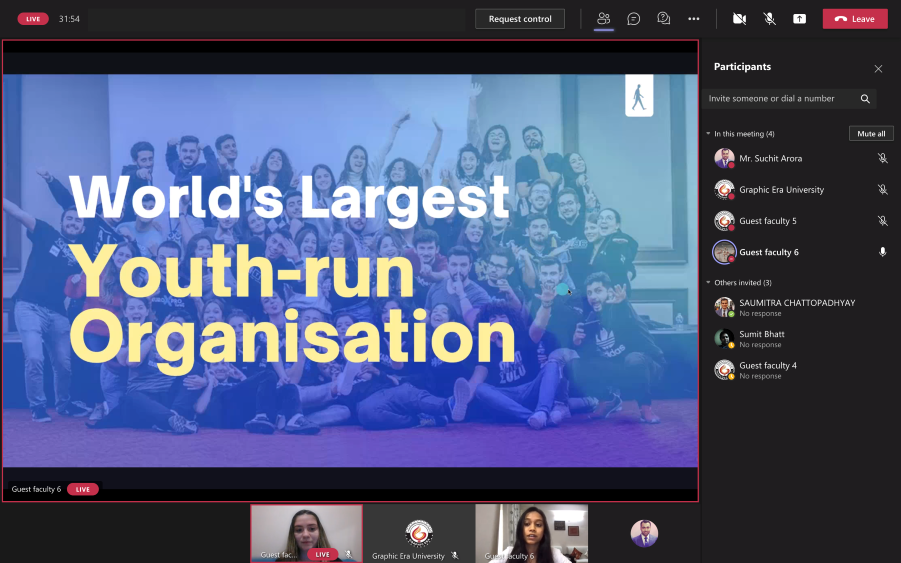This screenshot has height=563, width=901.
Task: Click muted mic icon beside Graphic Era University
Action: point(882,190)
